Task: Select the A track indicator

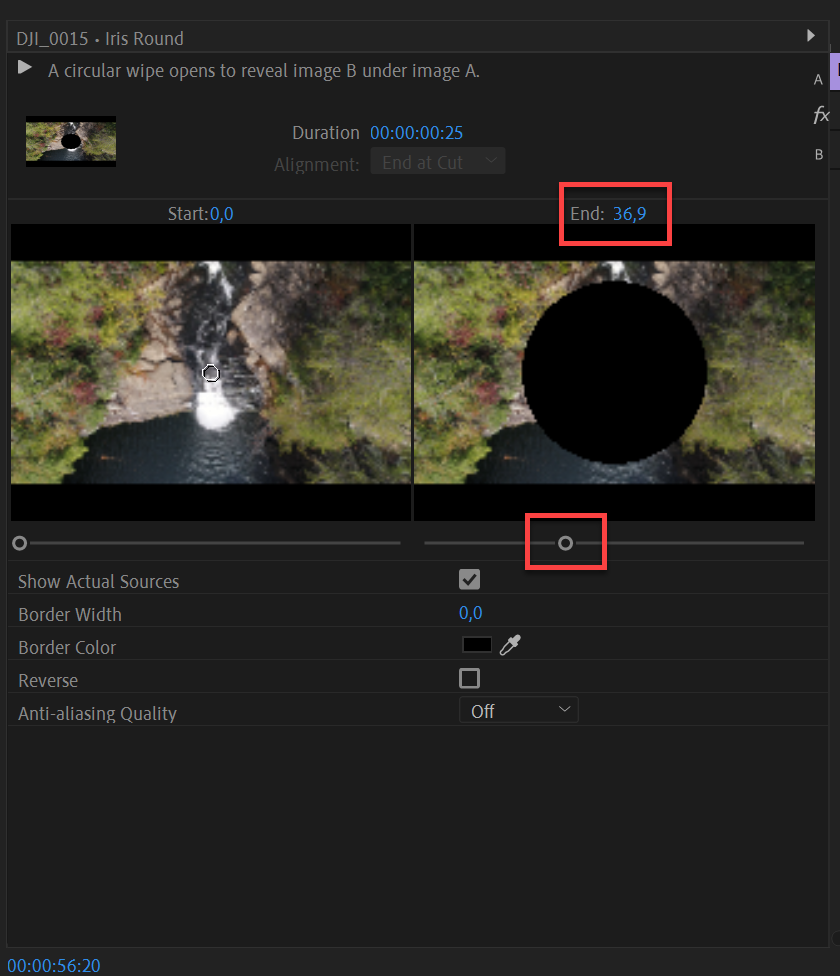Action: [818, 79]
